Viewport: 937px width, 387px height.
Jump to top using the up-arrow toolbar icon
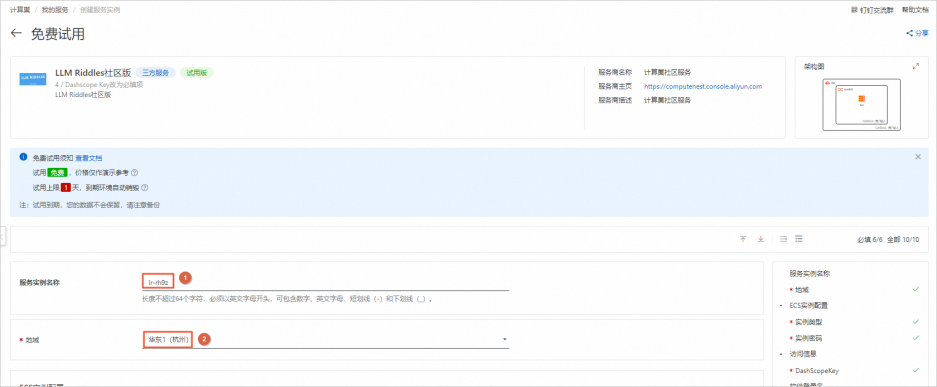click(x=743, y=239)
